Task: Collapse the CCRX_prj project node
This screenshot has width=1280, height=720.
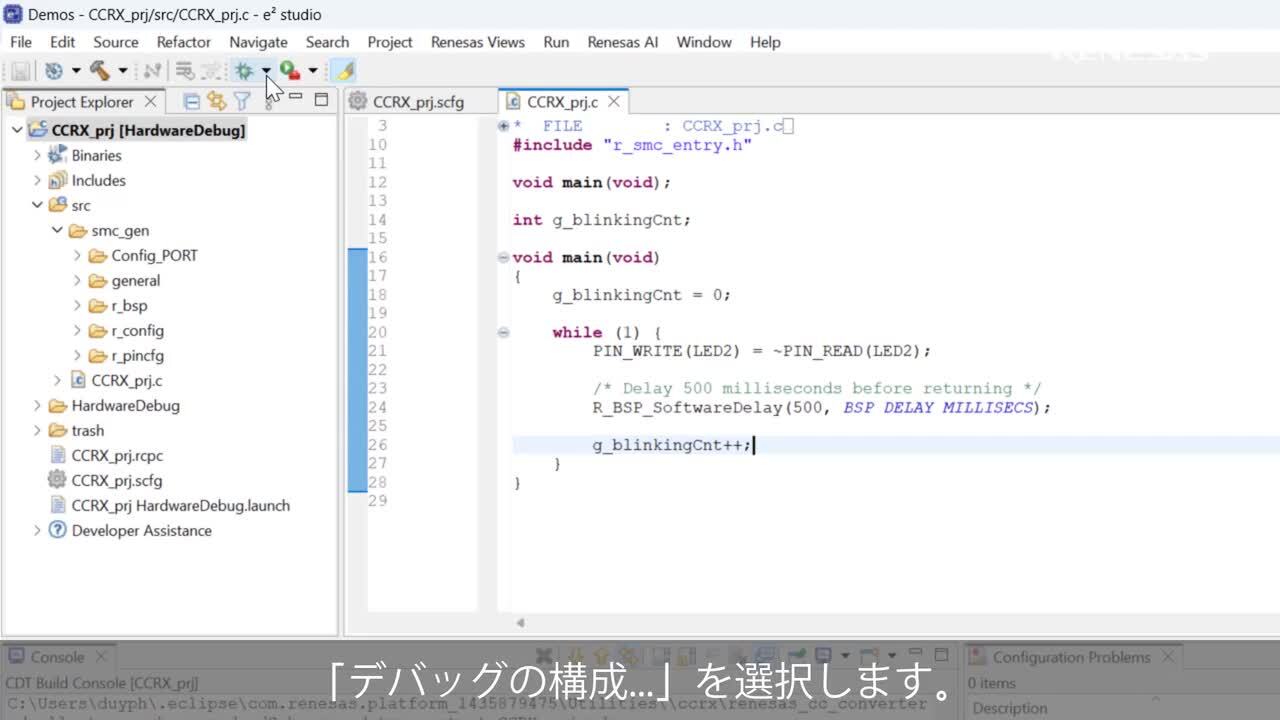Action: 17,130
